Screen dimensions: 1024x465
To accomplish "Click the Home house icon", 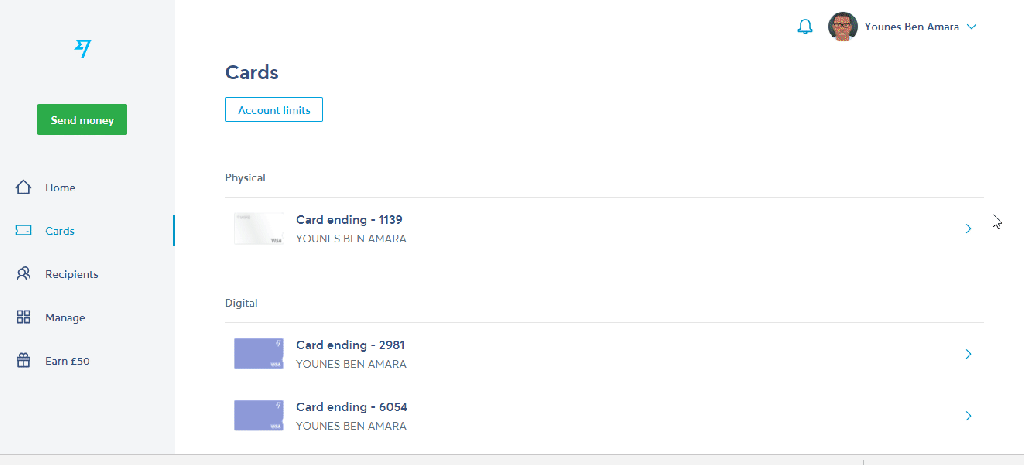I will click(x=24, y=187).
